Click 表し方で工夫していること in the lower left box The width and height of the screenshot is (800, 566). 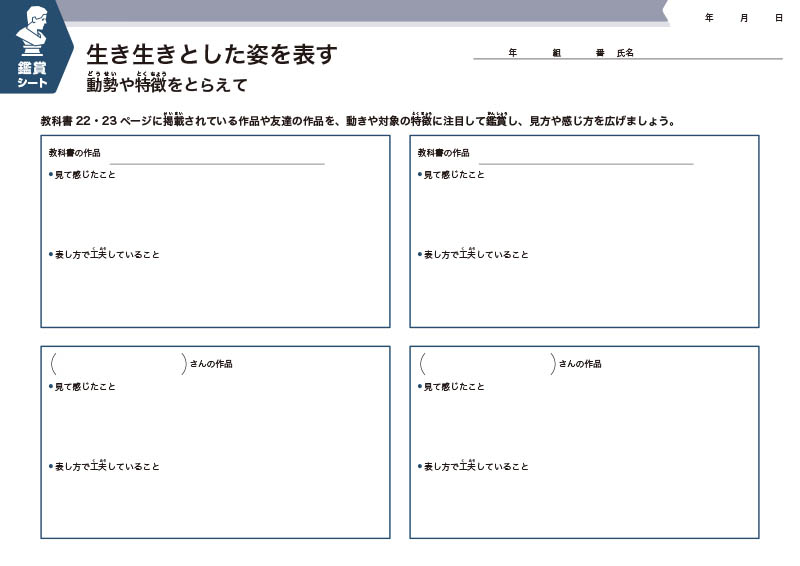106,466
